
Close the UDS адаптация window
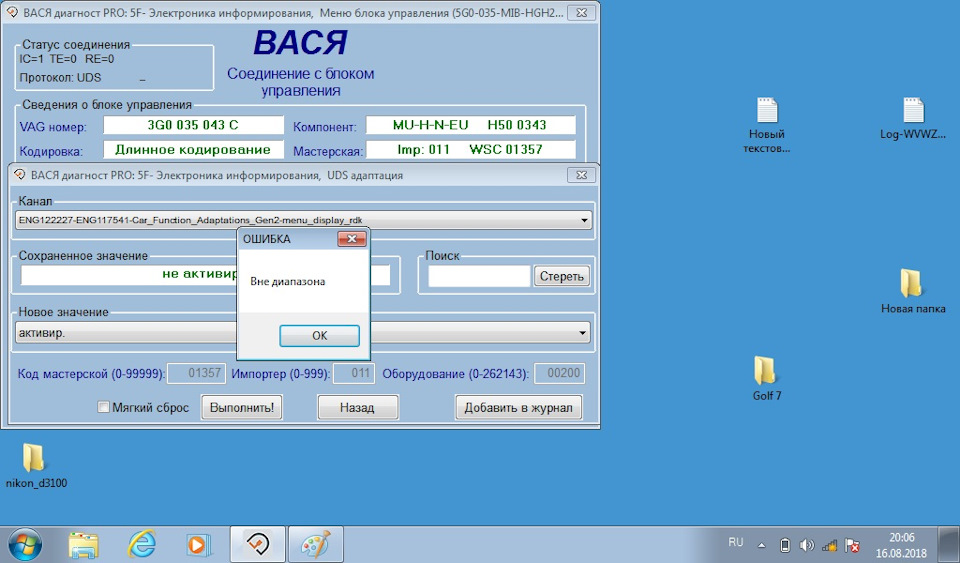[x=581, y=175]
